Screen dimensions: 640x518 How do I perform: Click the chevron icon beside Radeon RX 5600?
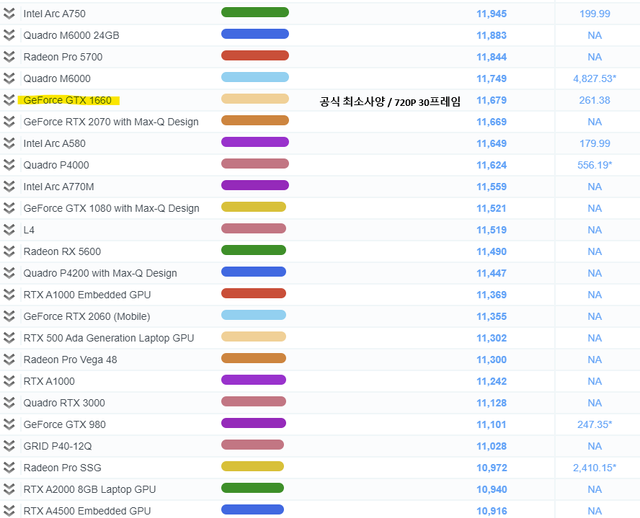click(x=10, y=251)
